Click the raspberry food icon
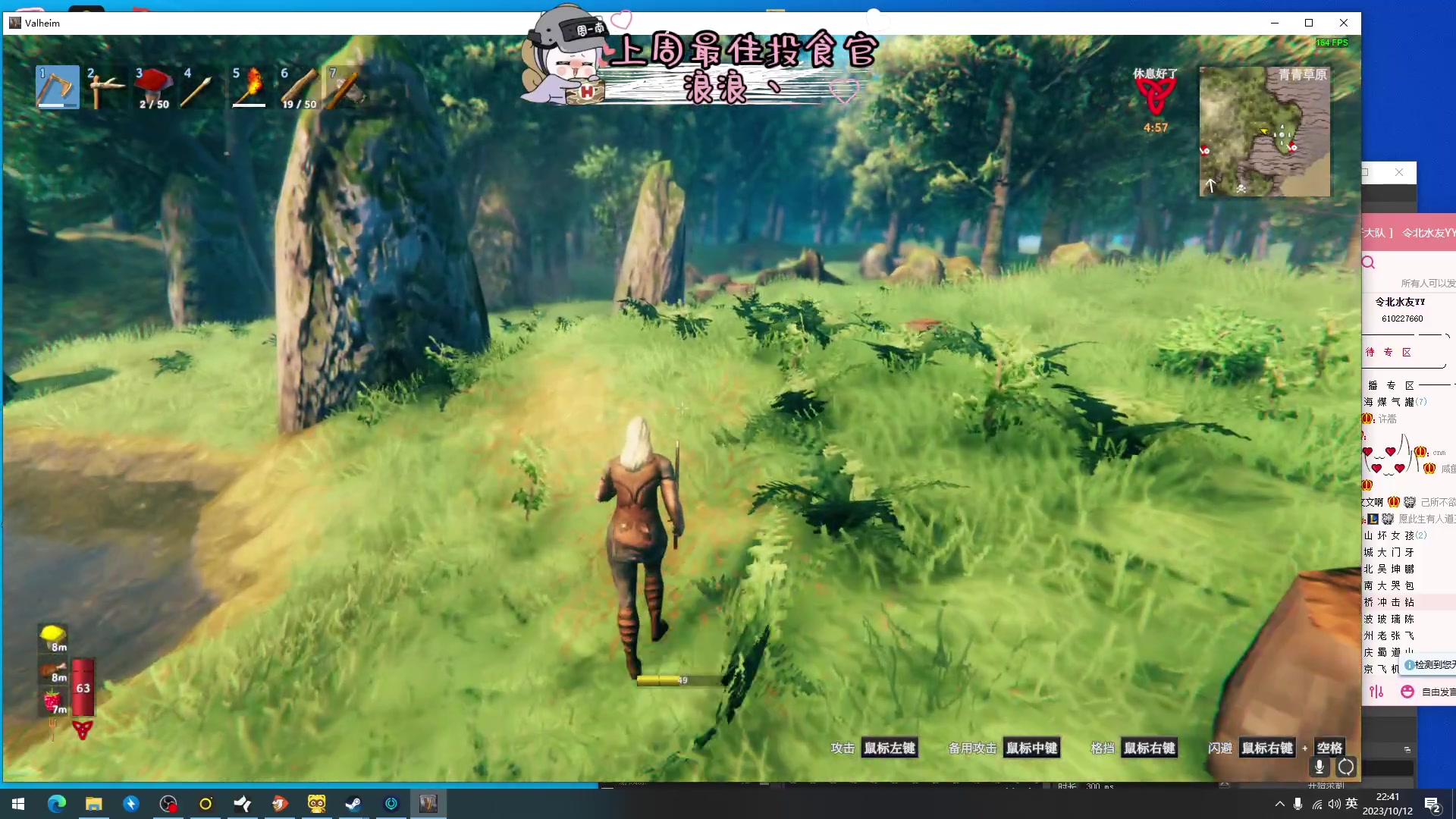The height and width of the screenshot is (819, 1456). [52, 702]
